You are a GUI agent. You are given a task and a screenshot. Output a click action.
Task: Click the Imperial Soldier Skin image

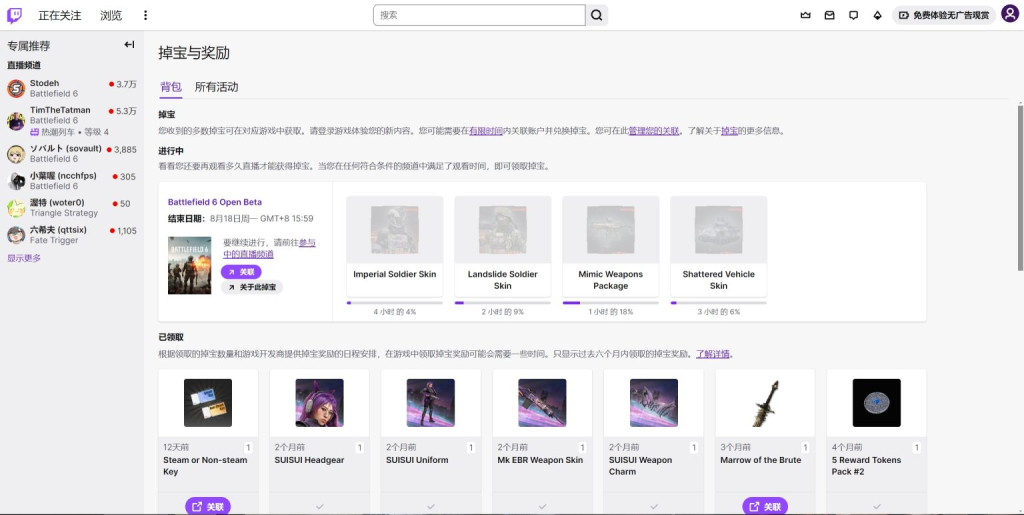point(394,230)
